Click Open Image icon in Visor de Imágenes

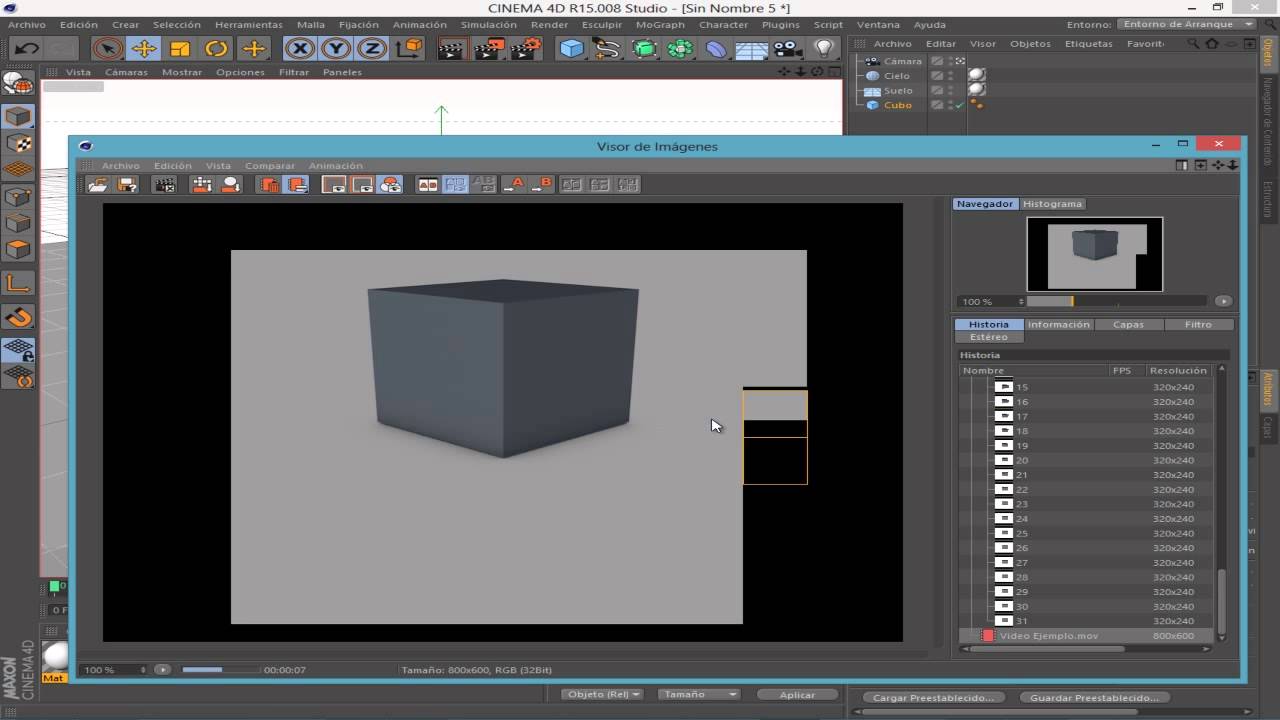click(98, 184)
